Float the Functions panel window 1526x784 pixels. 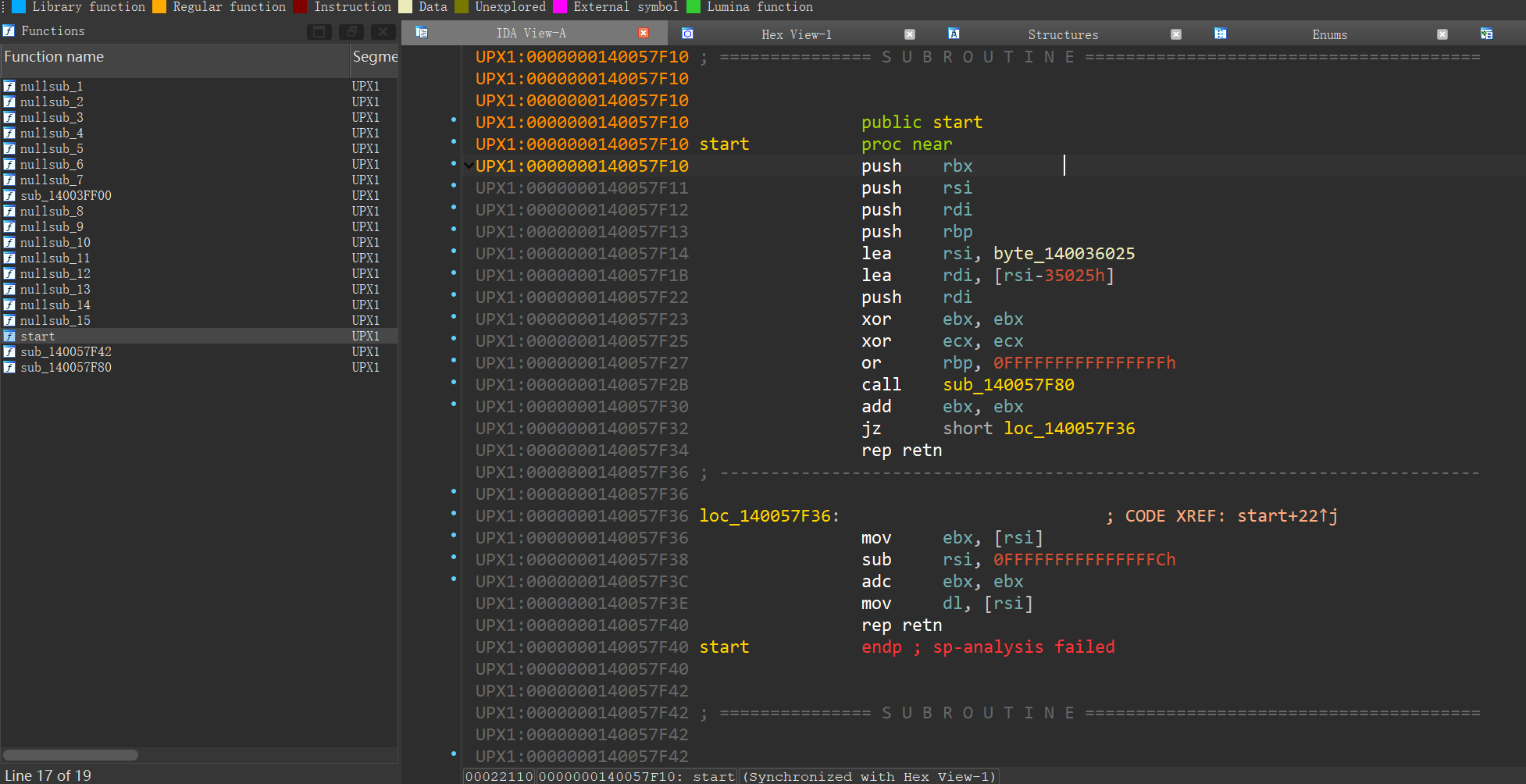coord(351,32)
